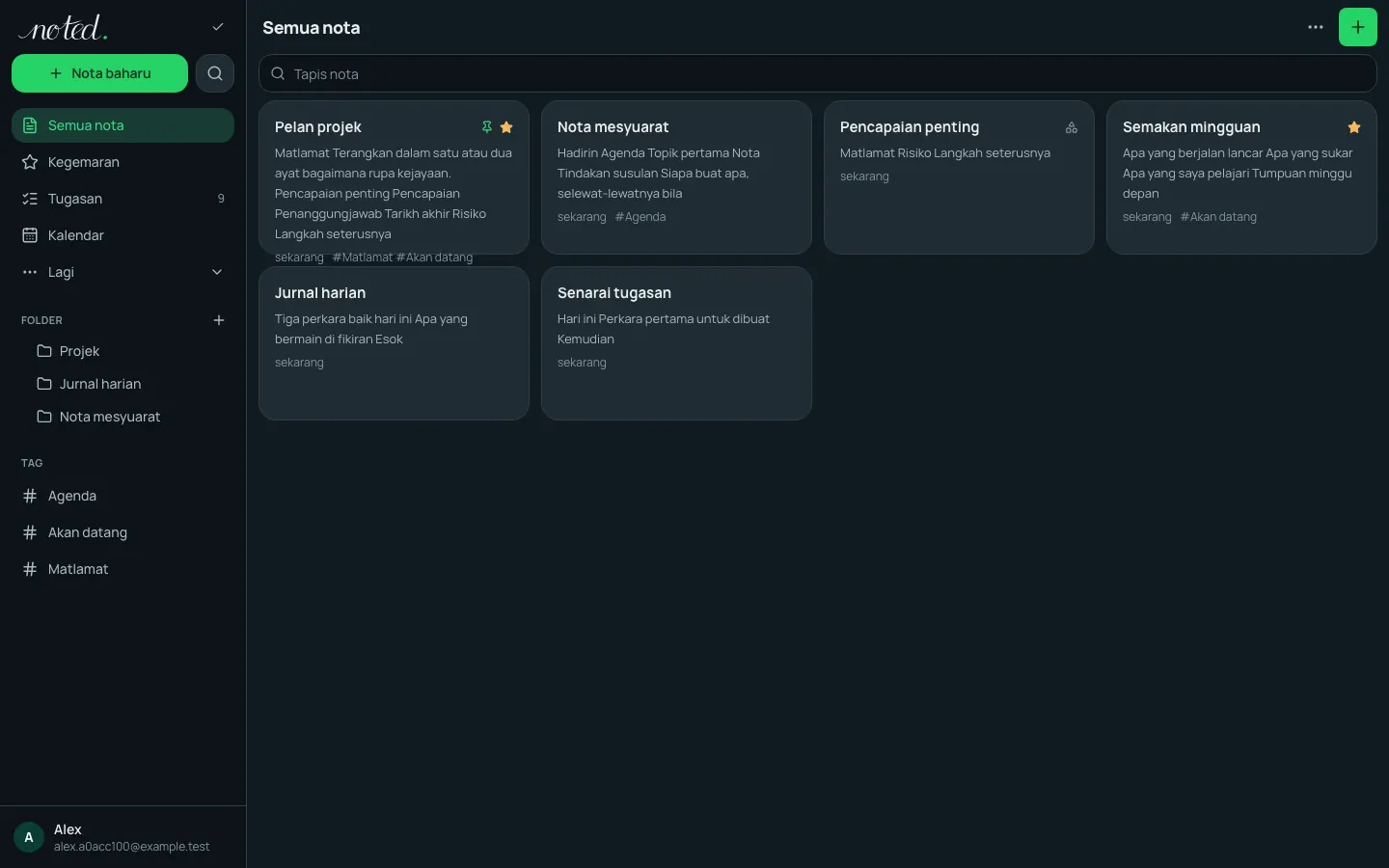The image size is (1389, 868).
Task: Open the Senarai tugasan note card
Action: (x=676, y=343)
